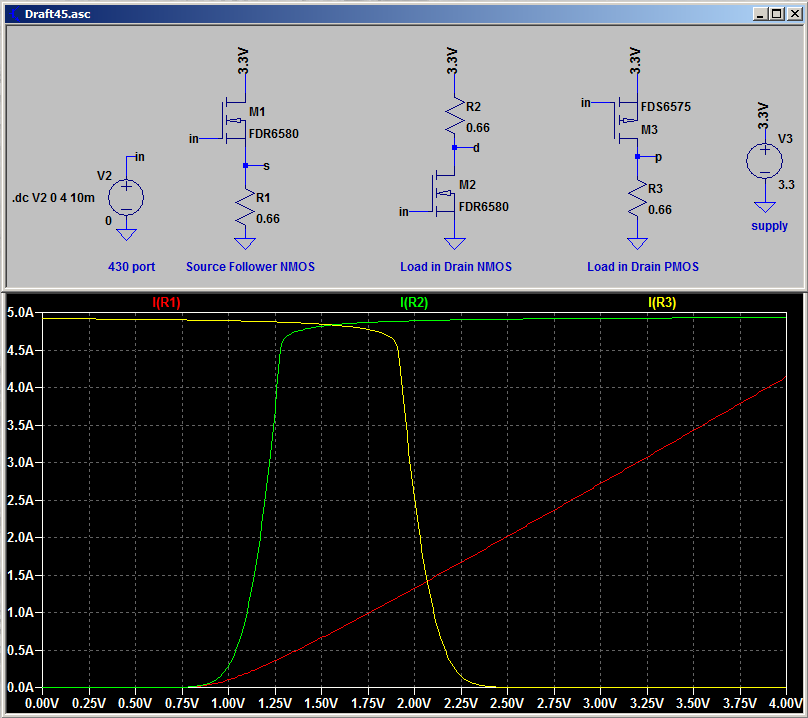
Task: Click the 'Load in Drain PMOS' caption
Action: pos(643,267)
